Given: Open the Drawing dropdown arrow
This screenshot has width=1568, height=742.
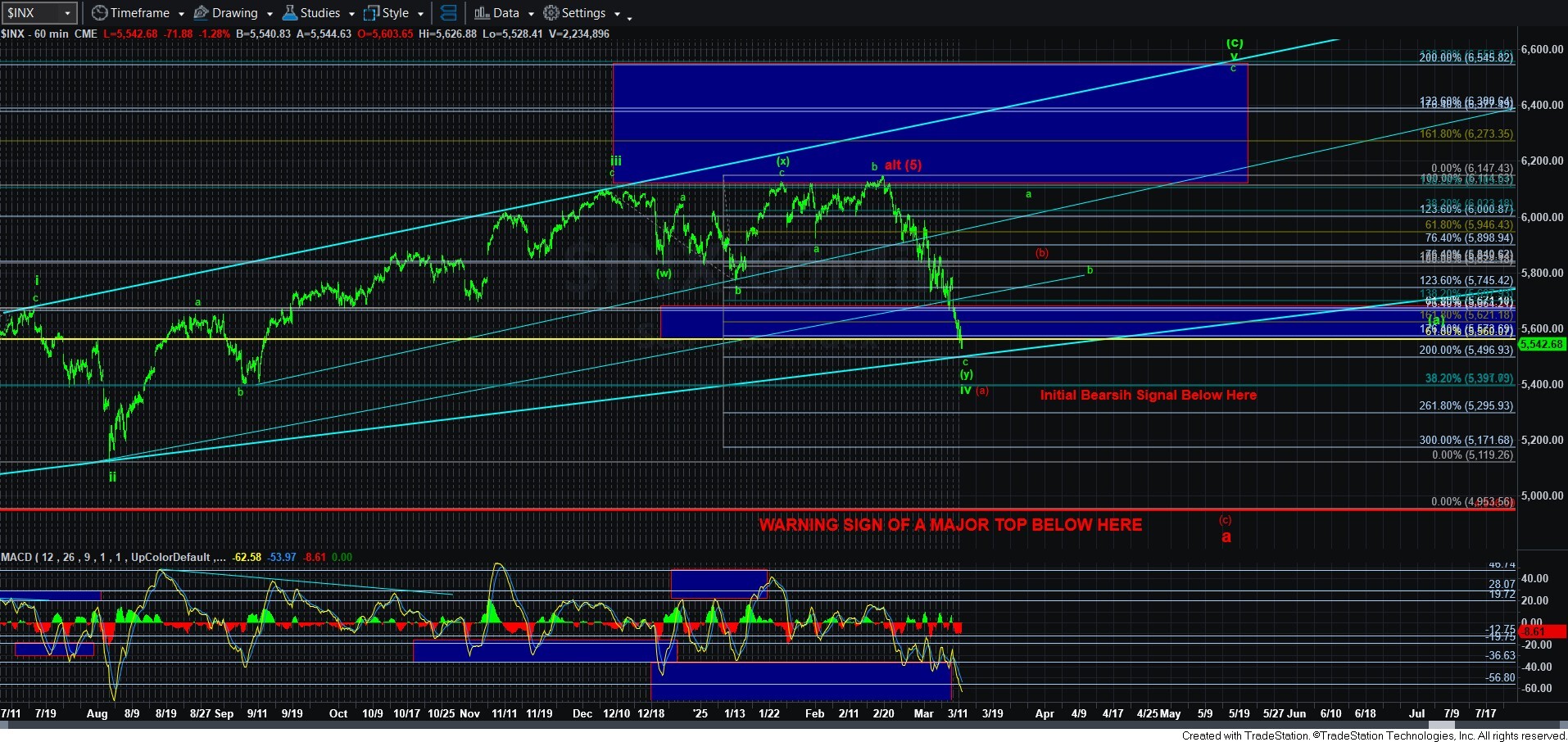Looking at the screenshot, I should [x=269, y=14].
